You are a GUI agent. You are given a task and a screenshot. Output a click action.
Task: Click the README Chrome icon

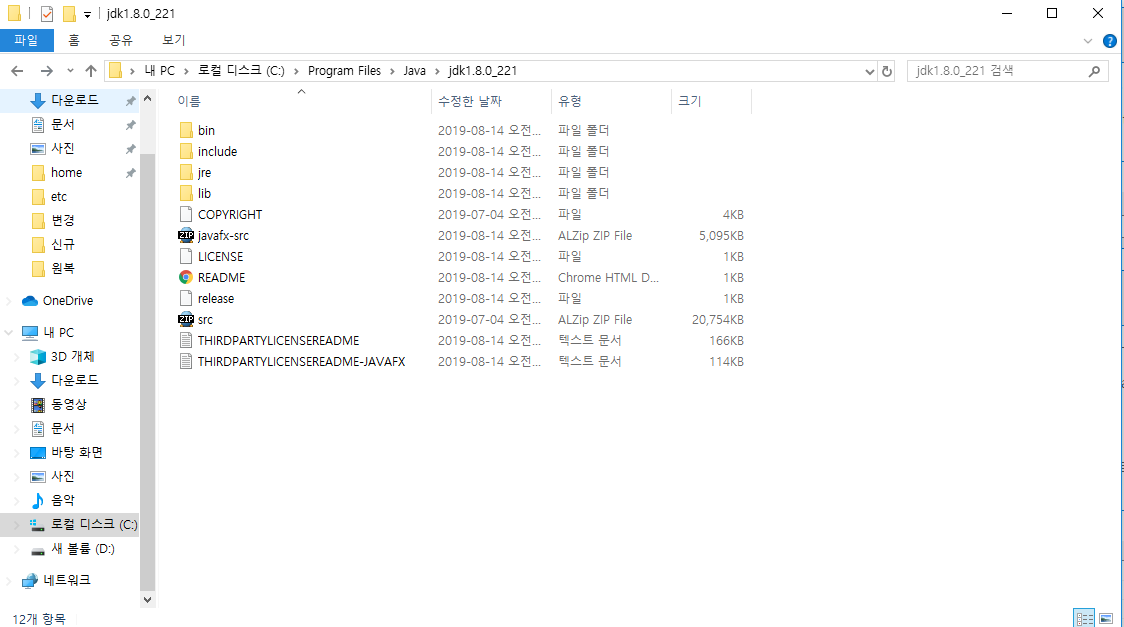[186, 277]
